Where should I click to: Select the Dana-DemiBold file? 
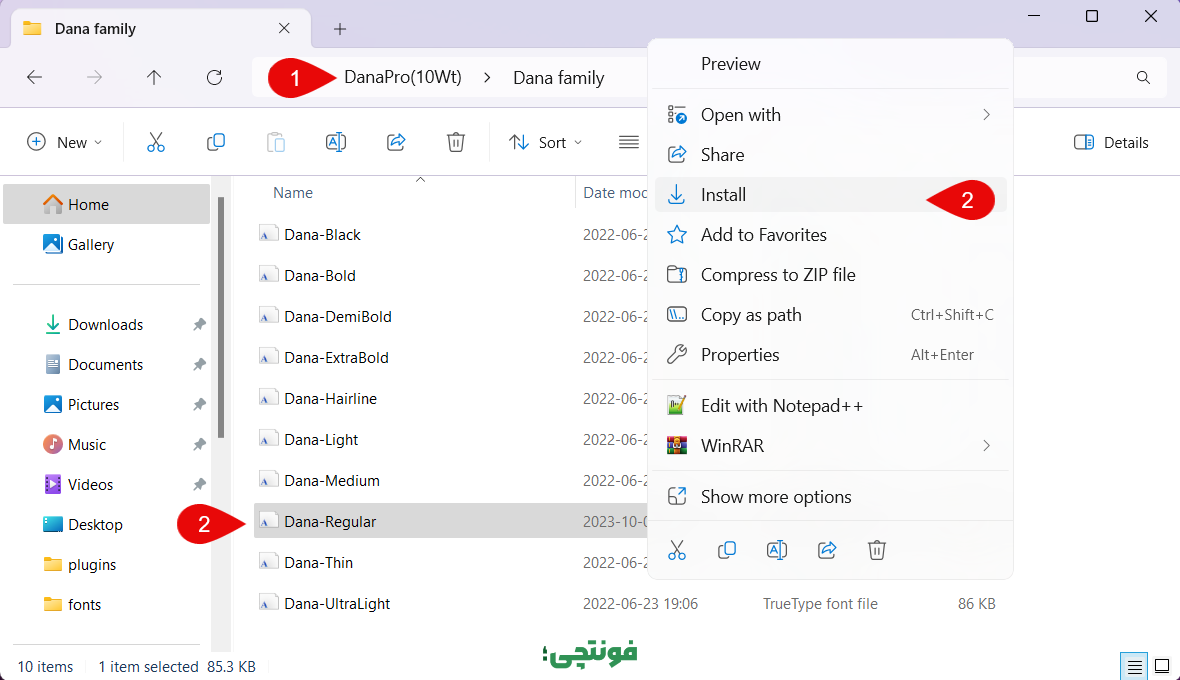[x=338, y=316]
